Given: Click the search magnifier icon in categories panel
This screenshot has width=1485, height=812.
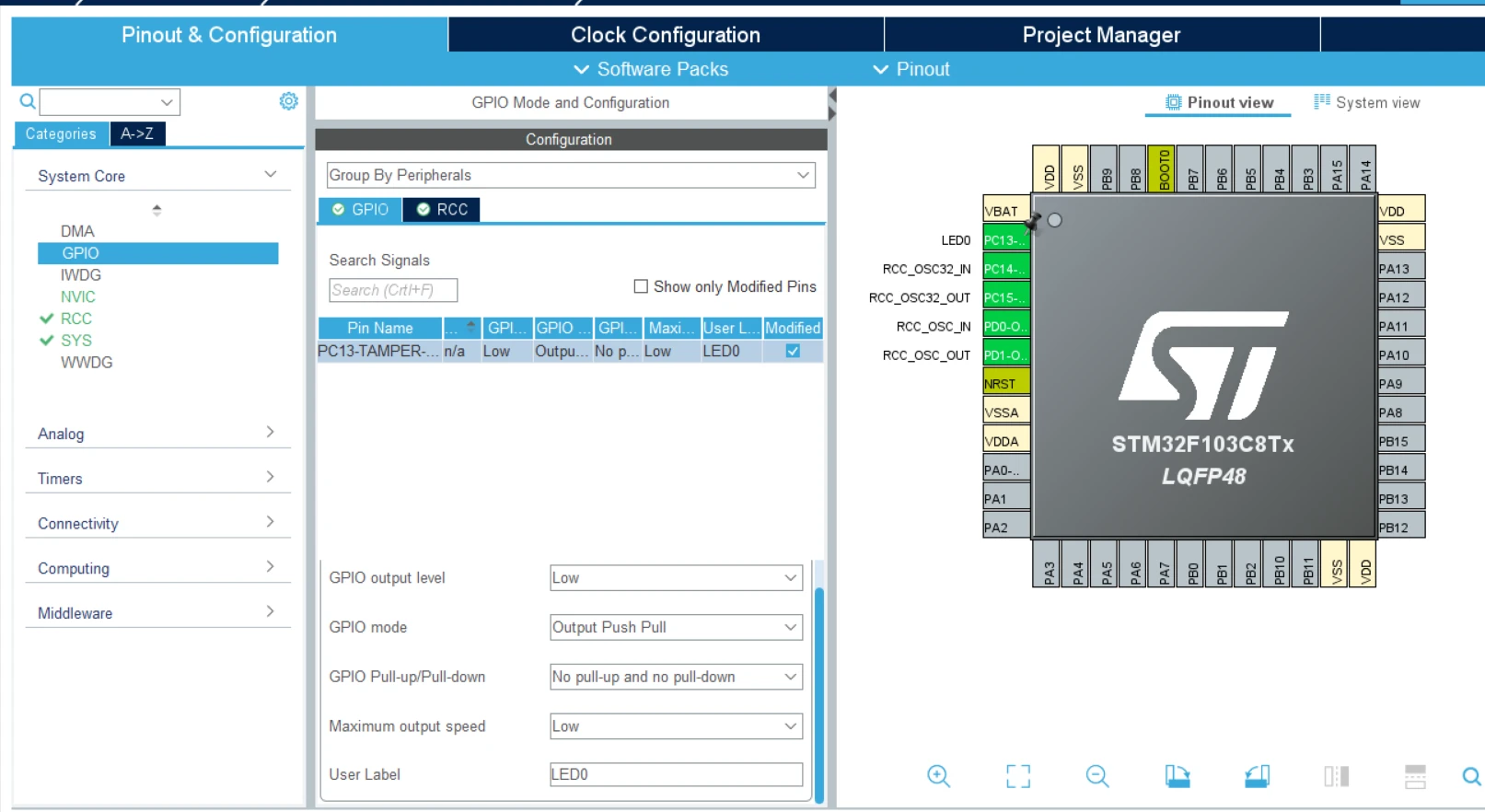Looking at the screenshot, I should click(x=28, y=101).
